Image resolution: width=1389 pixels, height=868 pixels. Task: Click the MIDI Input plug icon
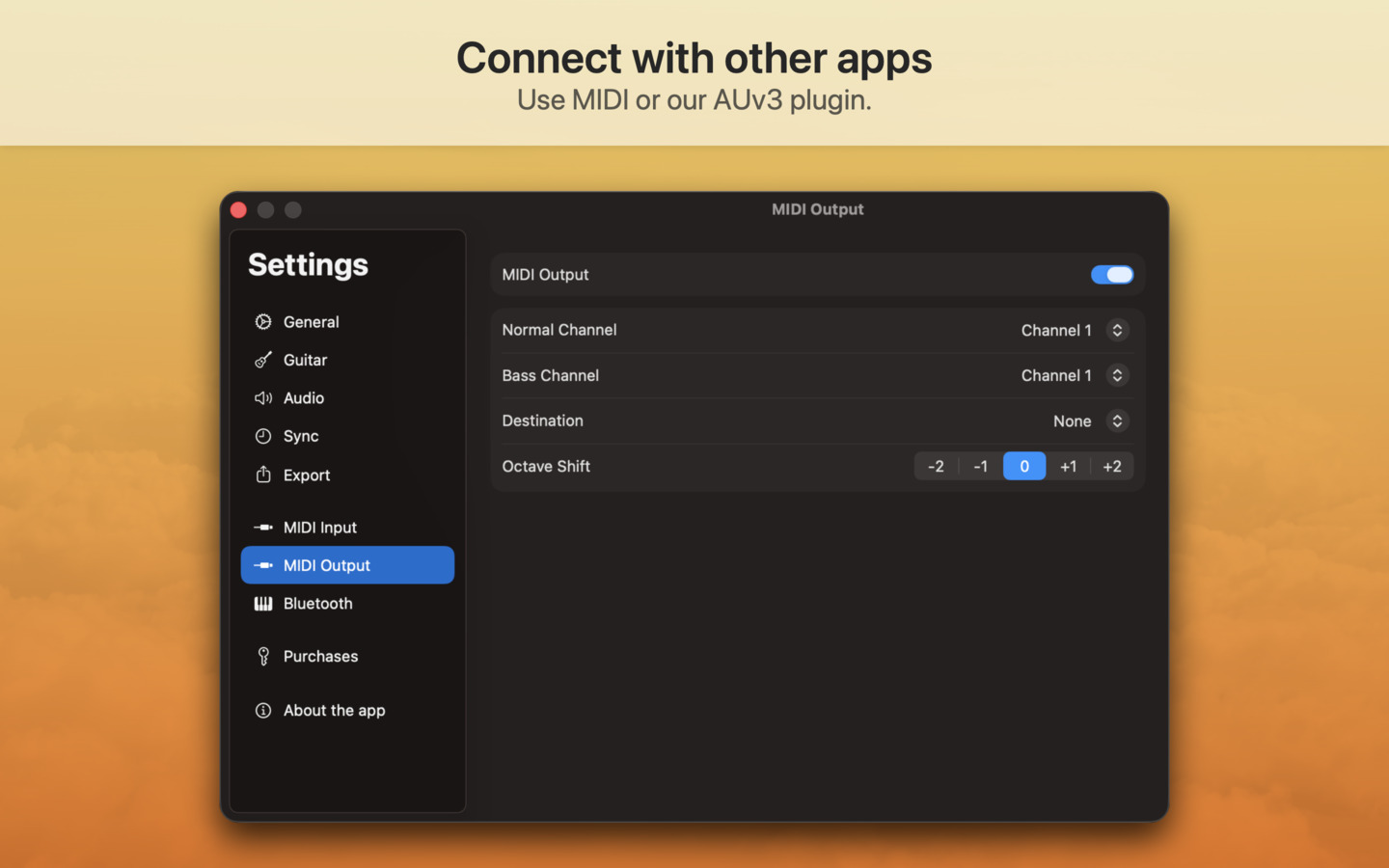(262, 528)
